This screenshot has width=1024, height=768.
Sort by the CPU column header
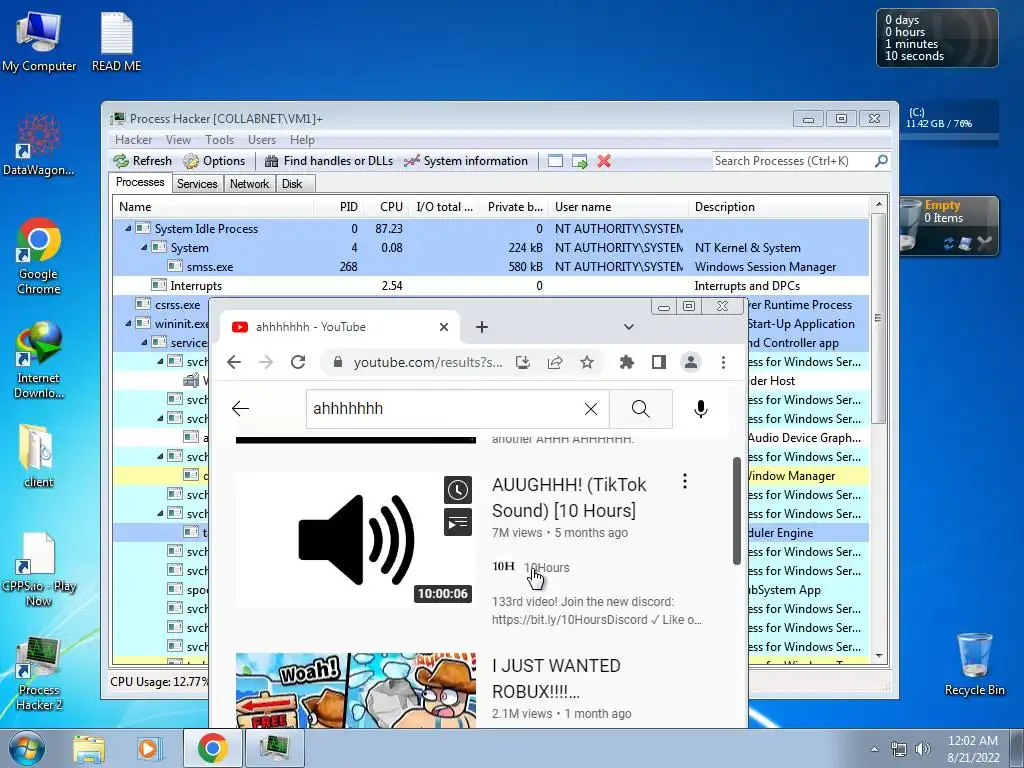(385, 206)
